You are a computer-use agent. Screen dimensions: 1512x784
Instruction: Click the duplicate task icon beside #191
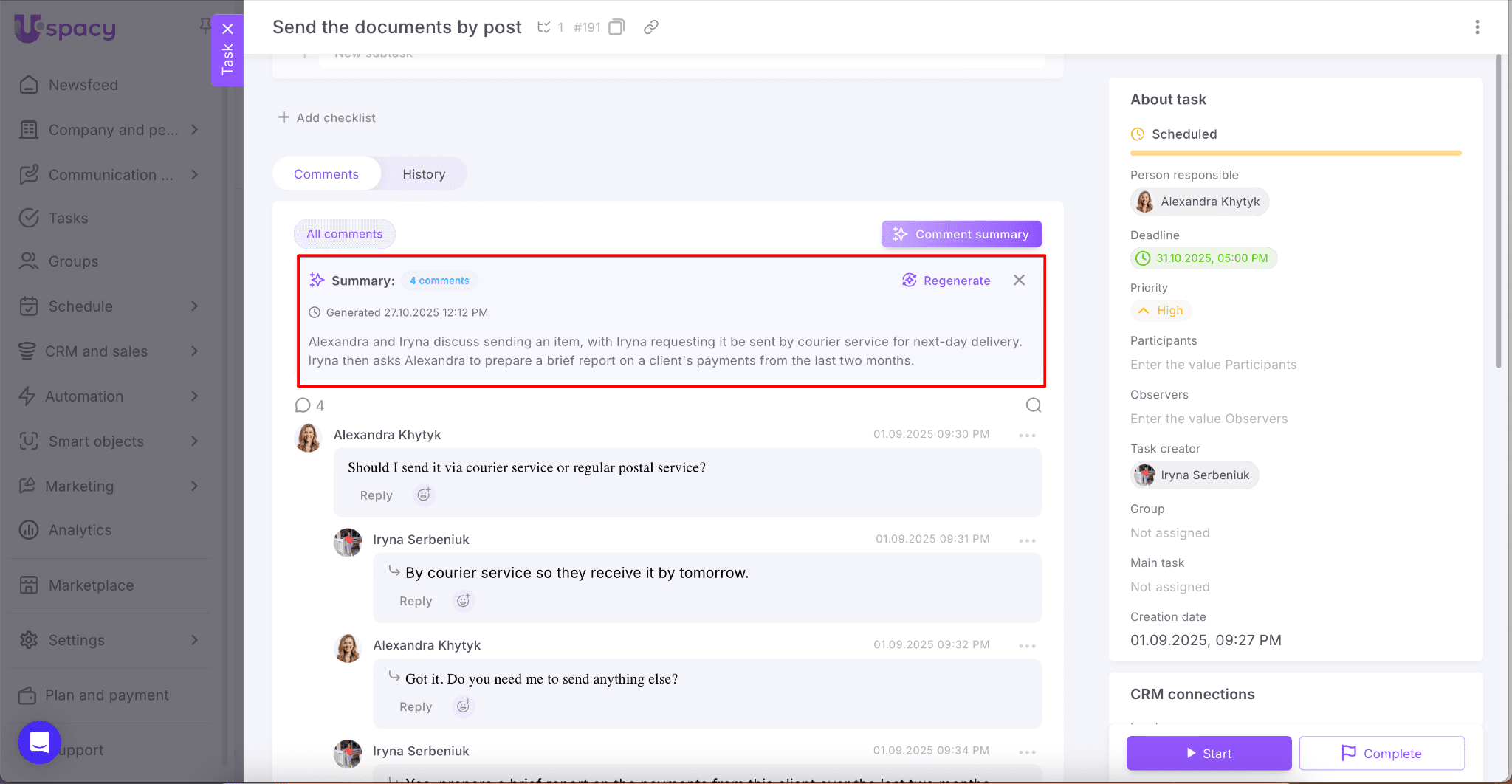(x=616, y=27)
